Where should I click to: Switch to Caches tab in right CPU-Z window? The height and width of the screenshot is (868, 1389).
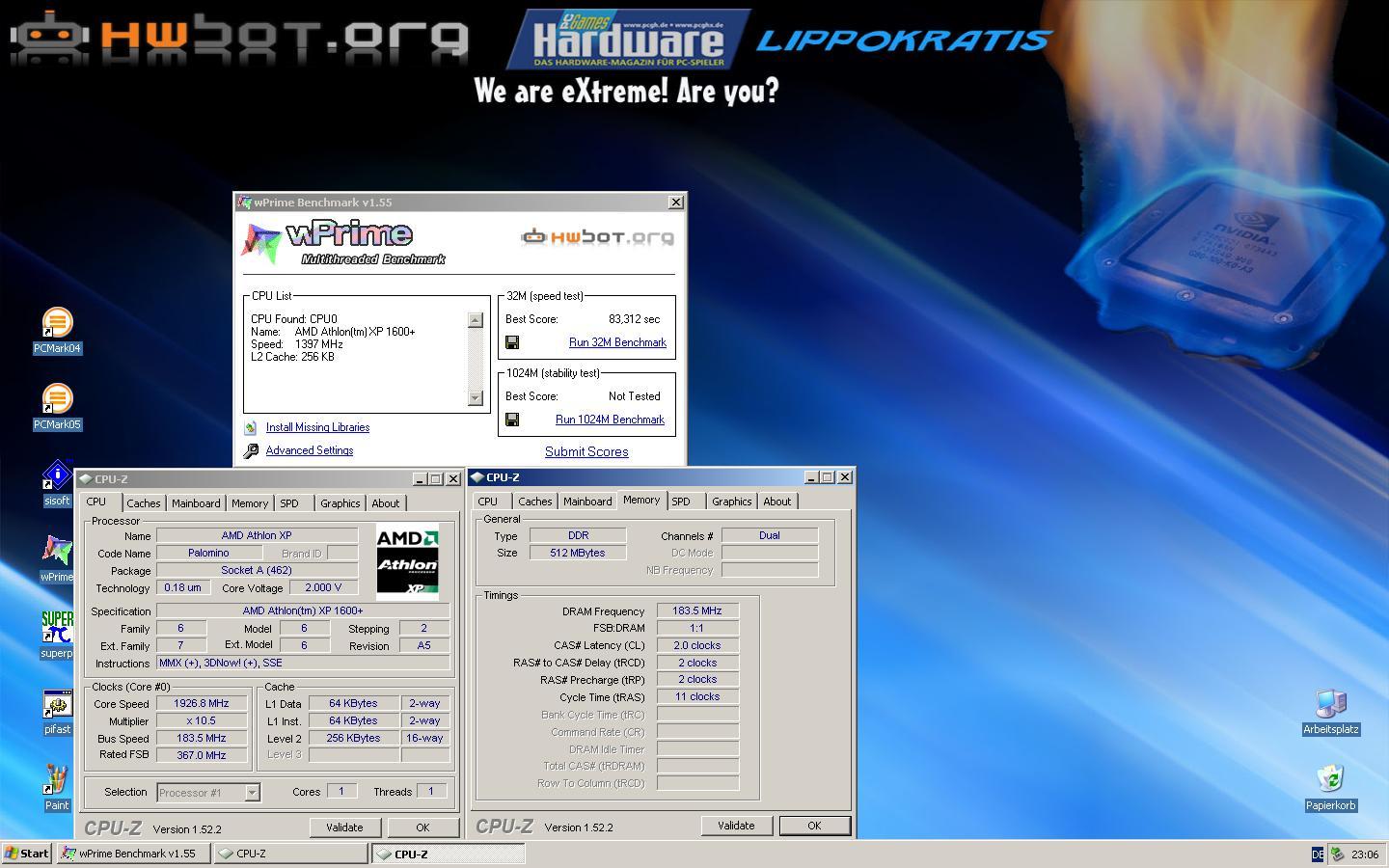[x=535, y=502]
